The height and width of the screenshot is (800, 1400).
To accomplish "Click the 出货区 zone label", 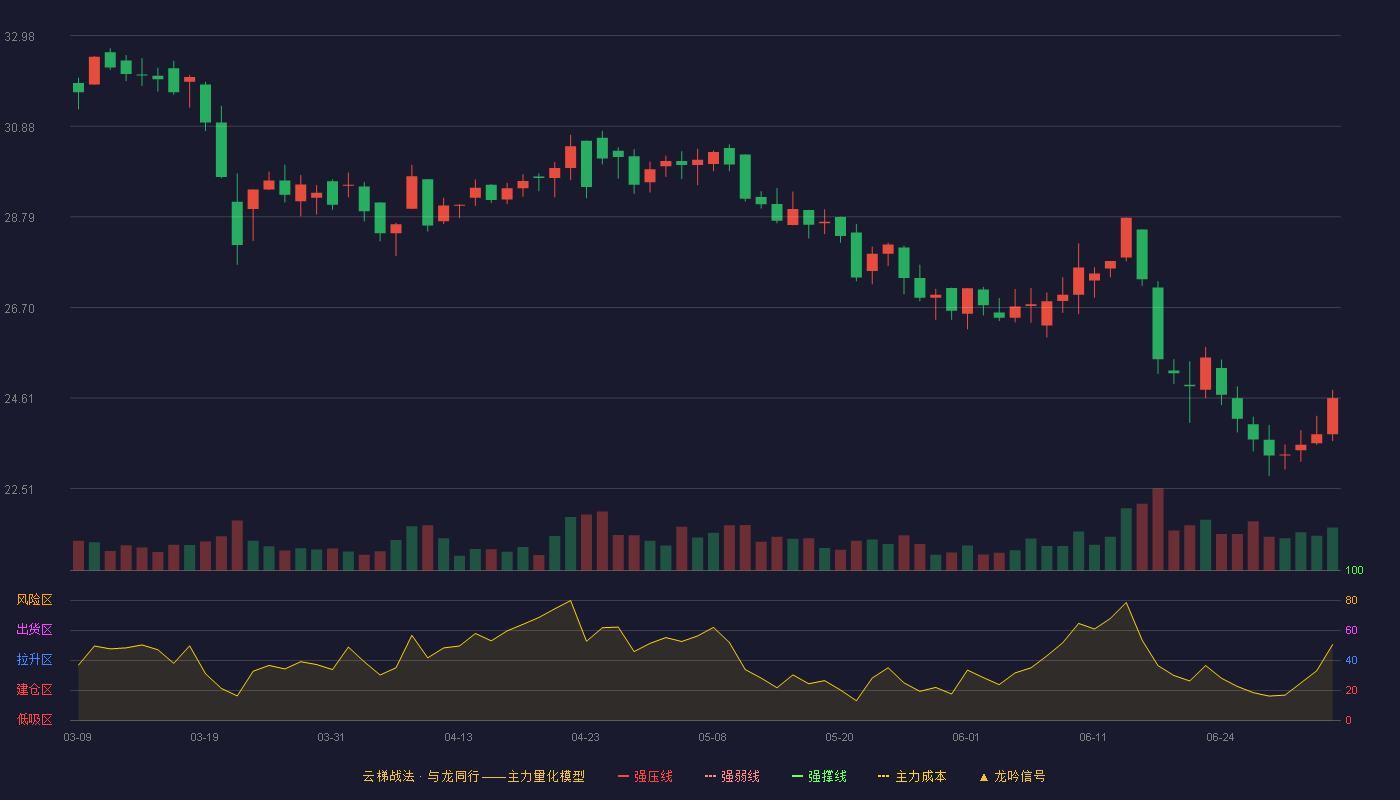I will tap(34, 630).
